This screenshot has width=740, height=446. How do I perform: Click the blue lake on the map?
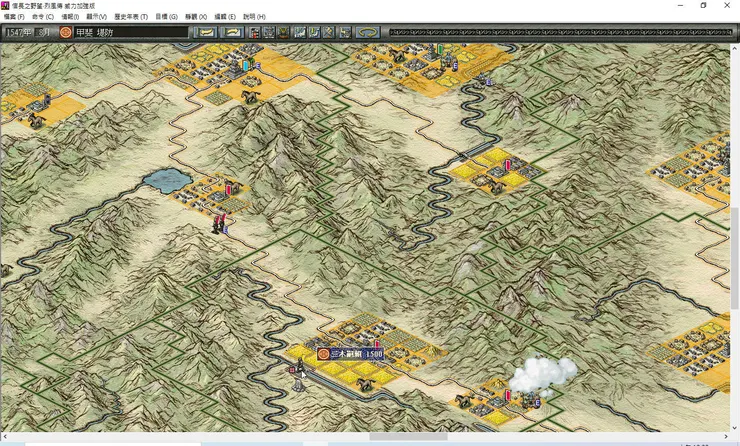pyautogui.click(x=167, y=181)
